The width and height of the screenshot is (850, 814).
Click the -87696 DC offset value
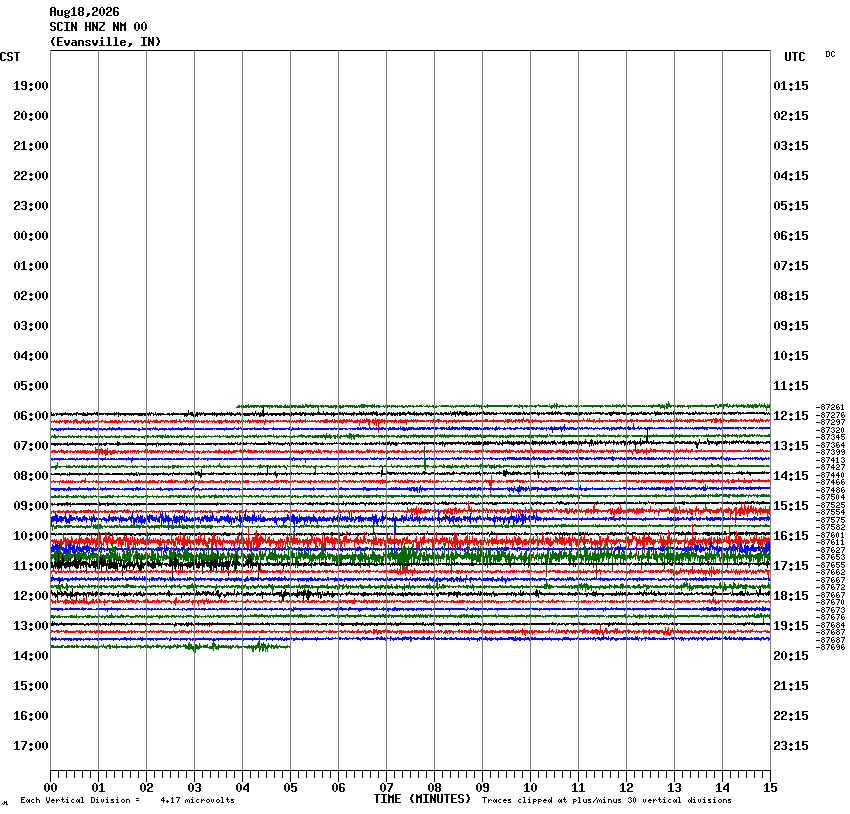coord(830,647)
